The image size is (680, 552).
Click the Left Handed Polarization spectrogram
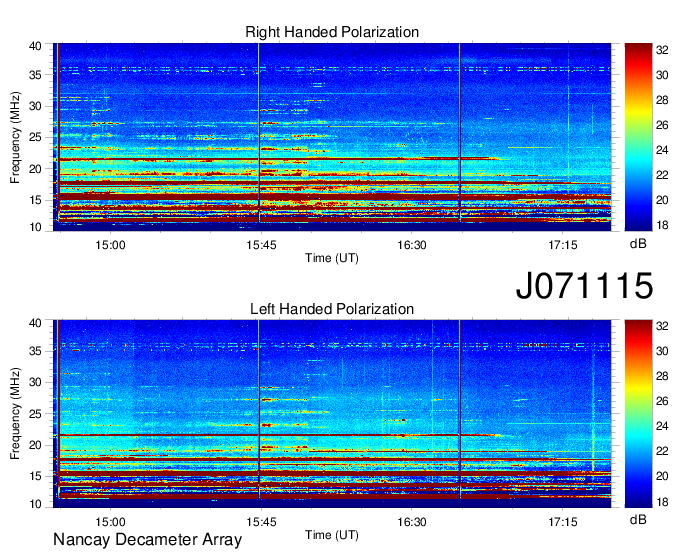pos(332,414)
